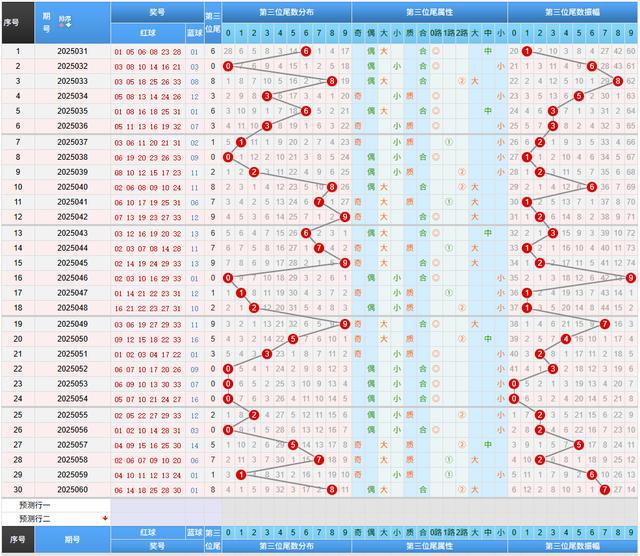Click red circle 4 in 2025050 amplitude chart

(566, 339)
